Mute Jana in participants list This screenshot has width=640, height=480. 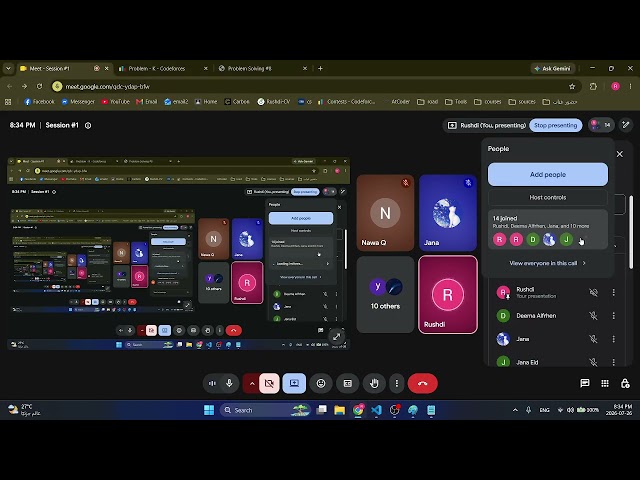(x=593, y=339)
